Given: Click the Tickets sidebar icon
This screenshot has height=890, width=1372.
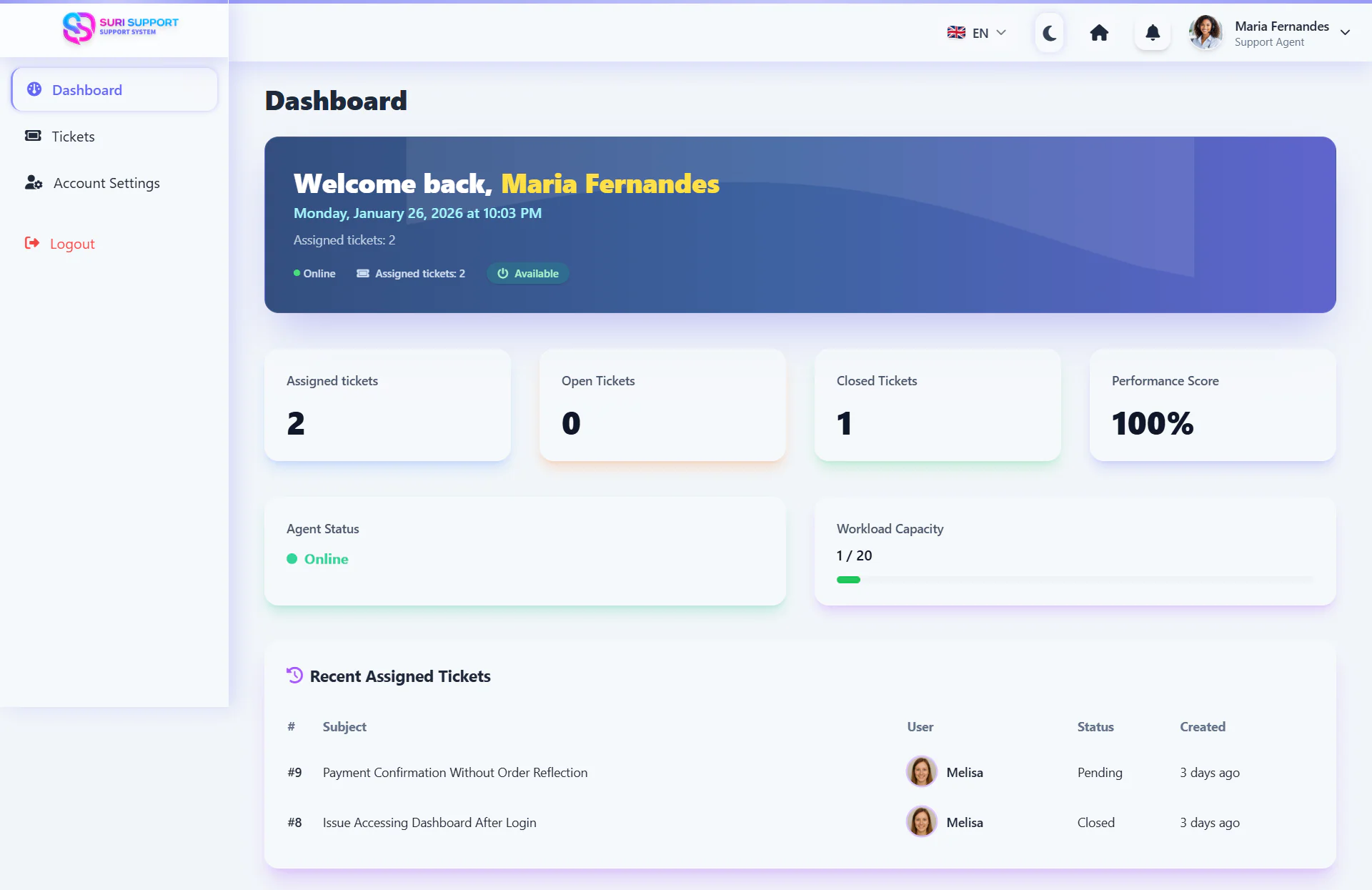Looking at the screenshot, I should click(33, 136).
